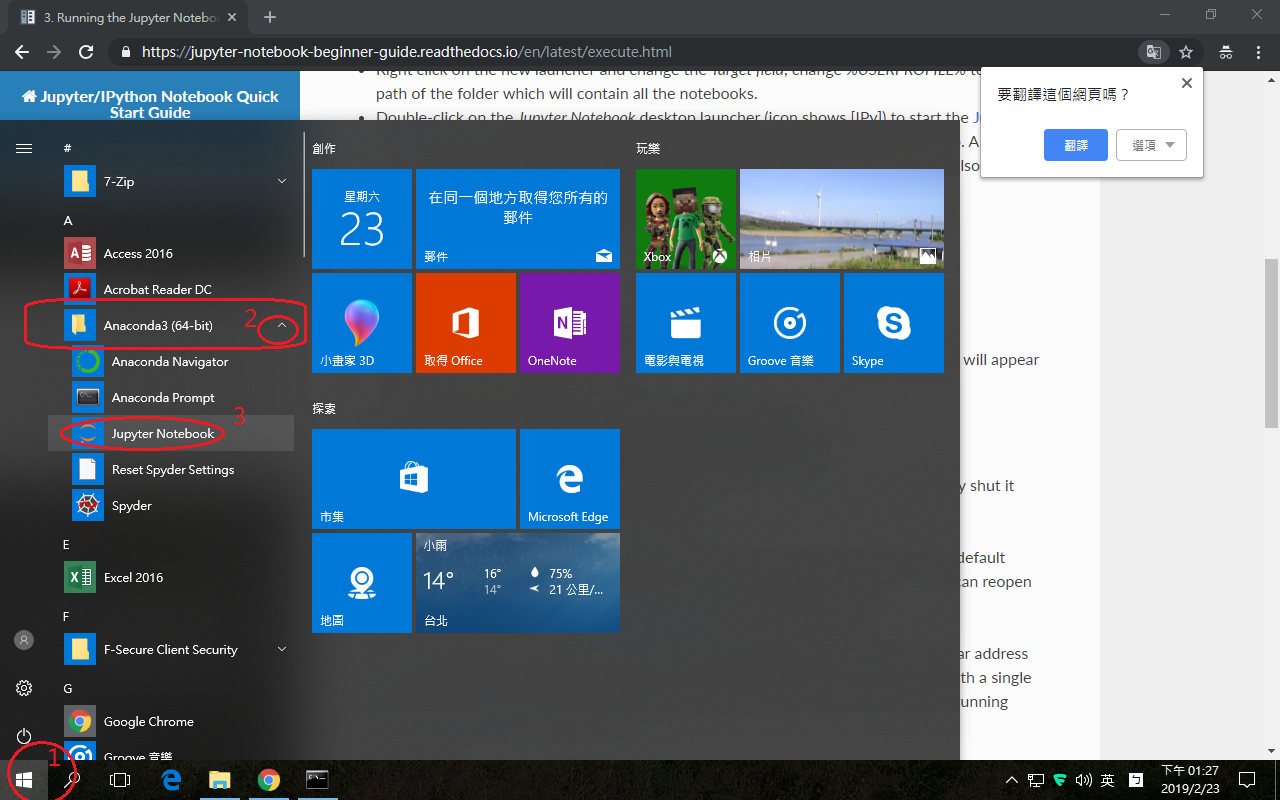Open Task View on the taskbar
Image resolution: width=1280 pixels, height=800 pixels.
120,780
